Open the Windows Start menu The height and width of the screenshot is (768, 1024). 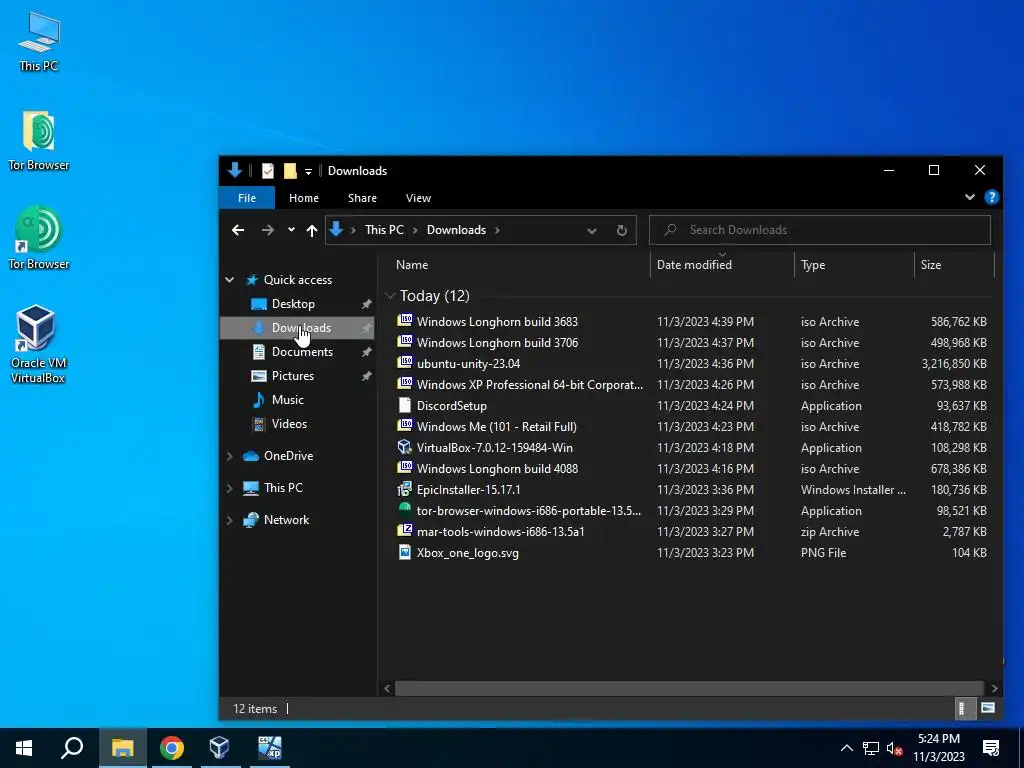pyautogui.click(x=24, y=748)
